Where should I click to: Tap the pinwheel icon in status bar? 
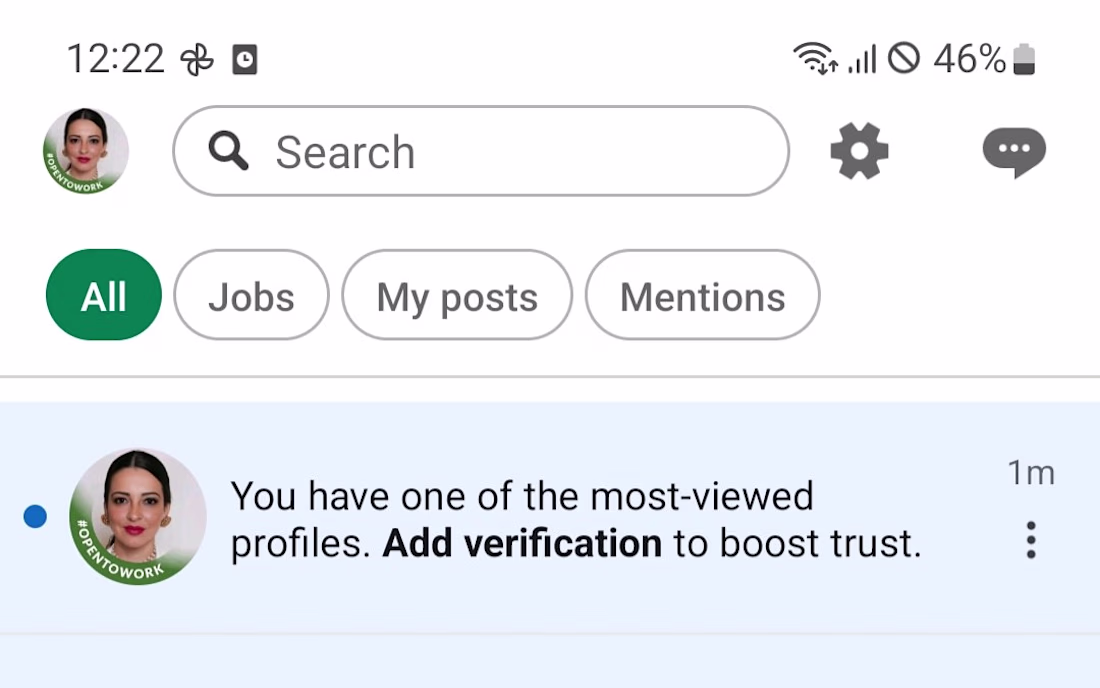[197, 60]
